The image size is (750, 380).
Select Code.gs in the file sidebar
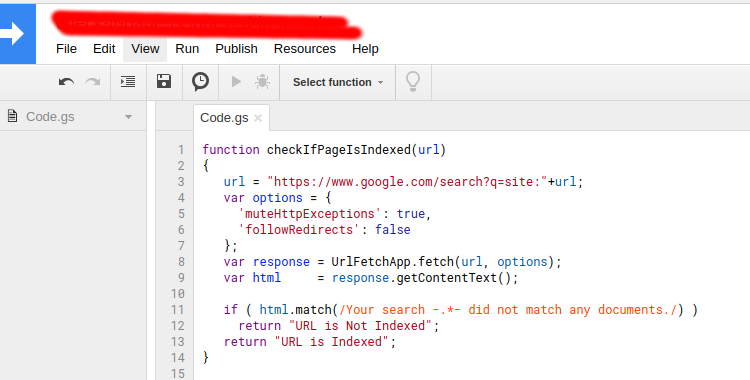pos(50,117)
